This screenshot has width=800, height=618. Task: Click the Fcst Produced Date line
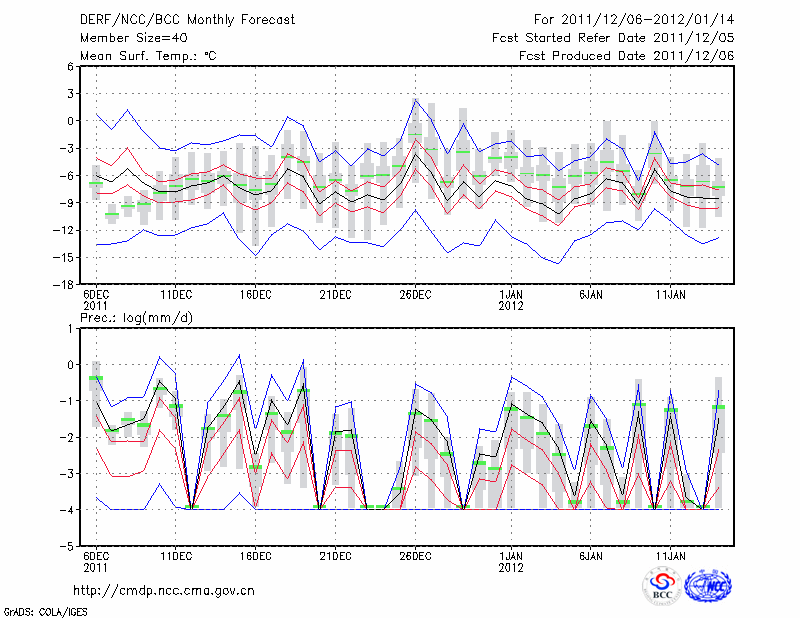(x=626, y=56)
